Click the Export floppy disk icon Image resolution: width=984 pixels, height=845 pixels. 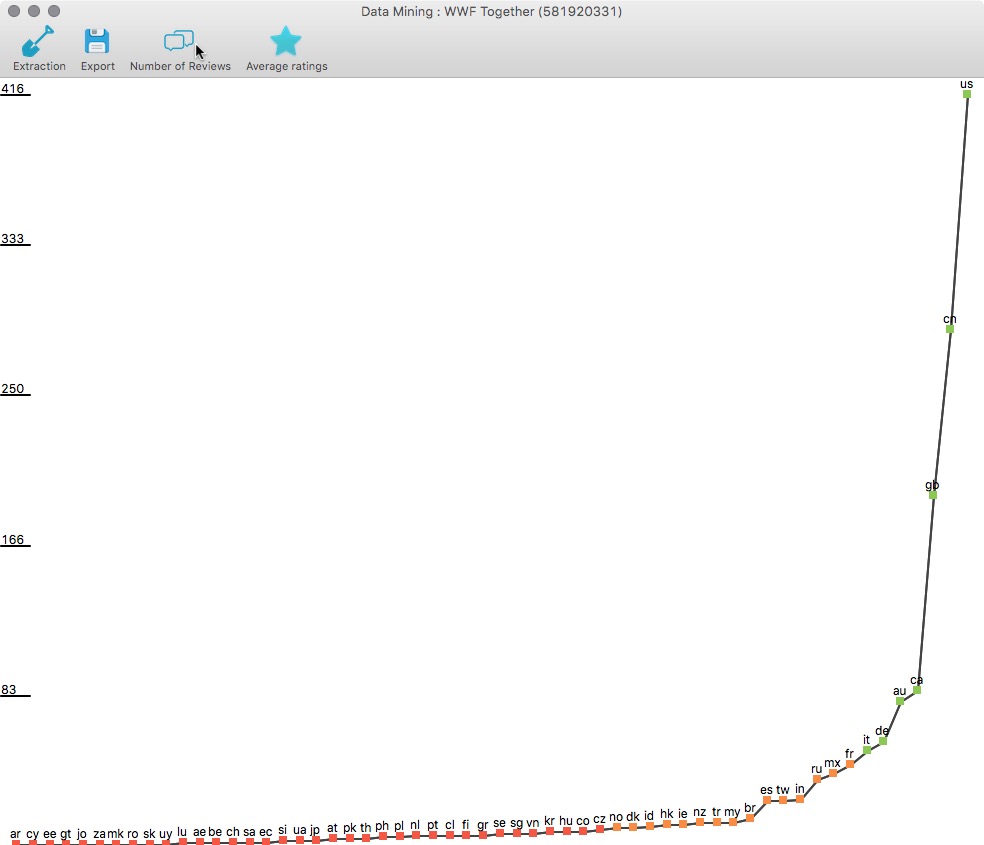click(97, 41)
